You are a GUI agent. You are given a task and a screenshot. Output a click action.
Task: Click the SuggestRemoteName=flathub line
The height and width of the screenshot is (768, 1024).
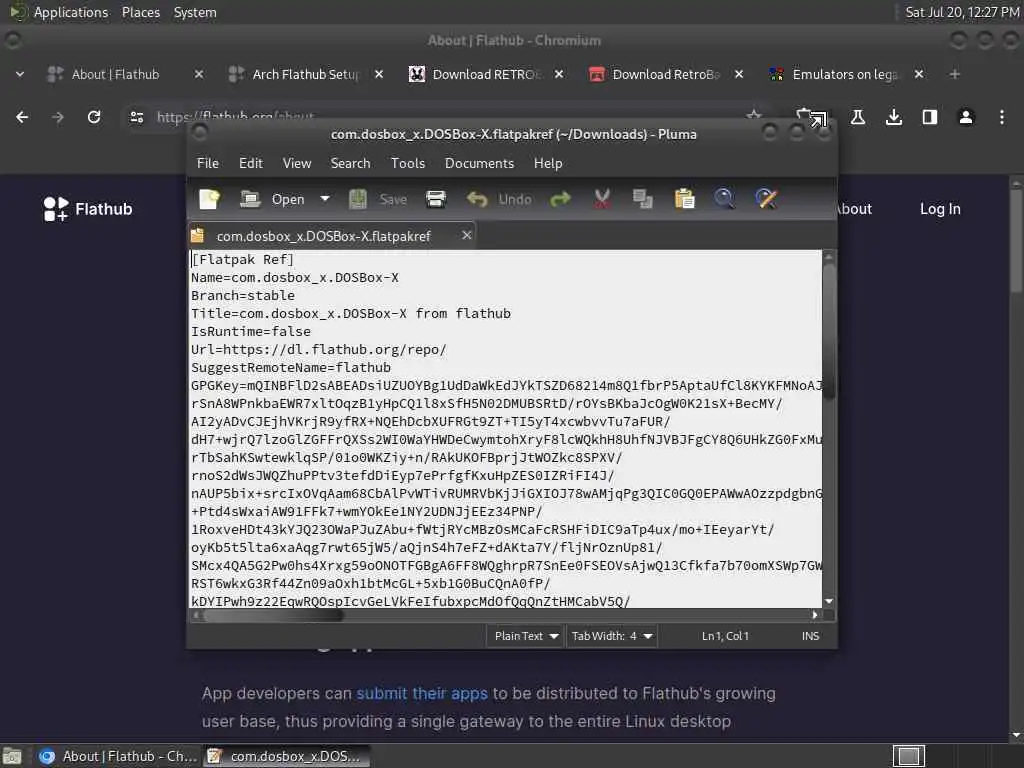[x=291, y=368]
